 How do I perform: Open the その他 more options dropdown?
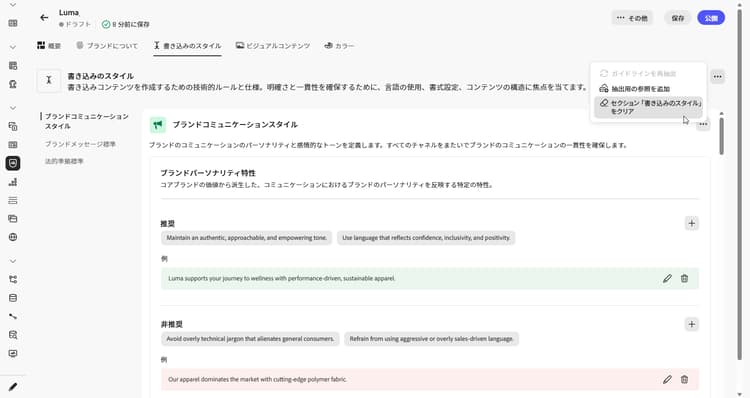[x=632, y=18]
